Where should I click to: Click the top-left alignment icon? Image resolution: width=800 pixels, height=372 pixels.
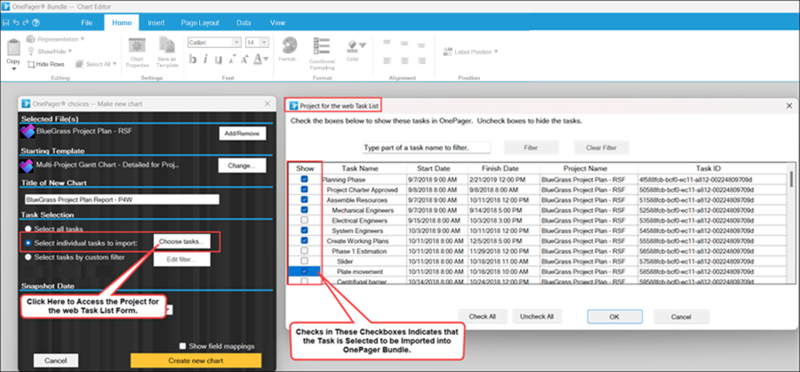387,43
